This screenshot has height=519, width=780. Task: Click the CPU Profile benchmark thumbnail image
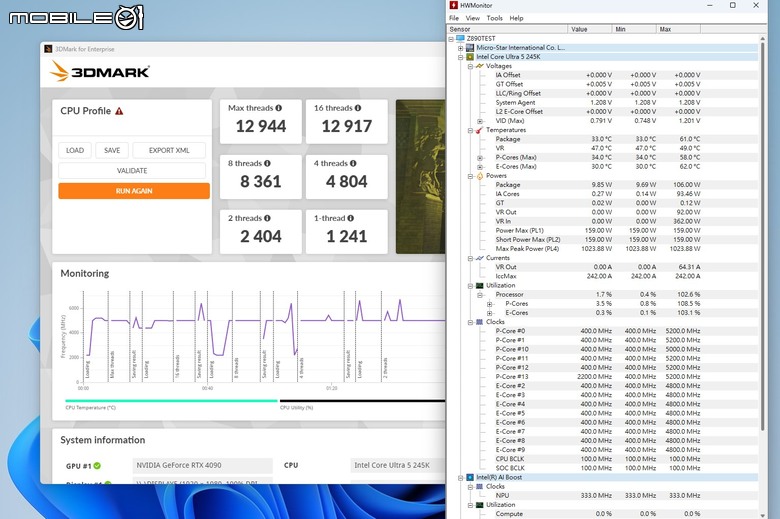[x=420, y=177]
